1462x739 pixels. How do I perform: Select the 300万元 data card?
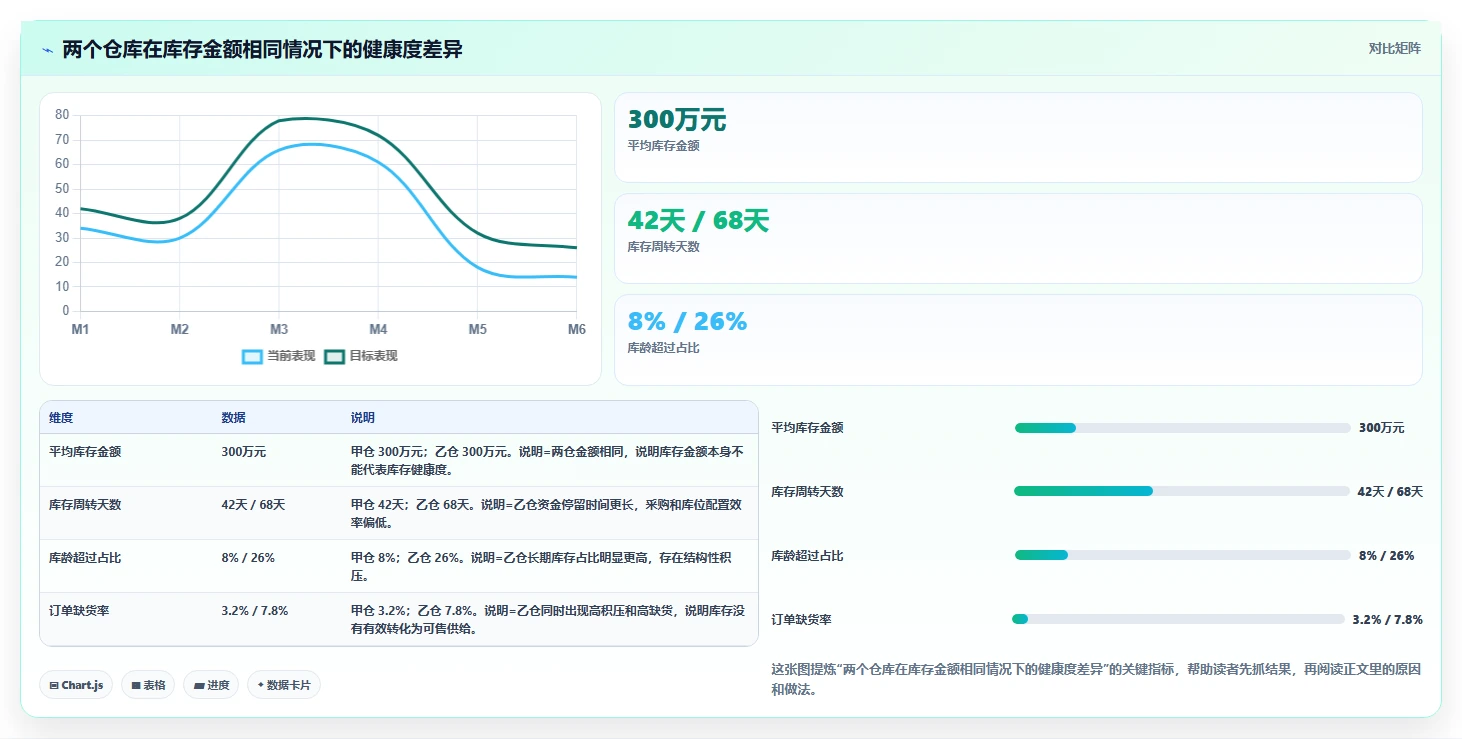click(1018, 137)
